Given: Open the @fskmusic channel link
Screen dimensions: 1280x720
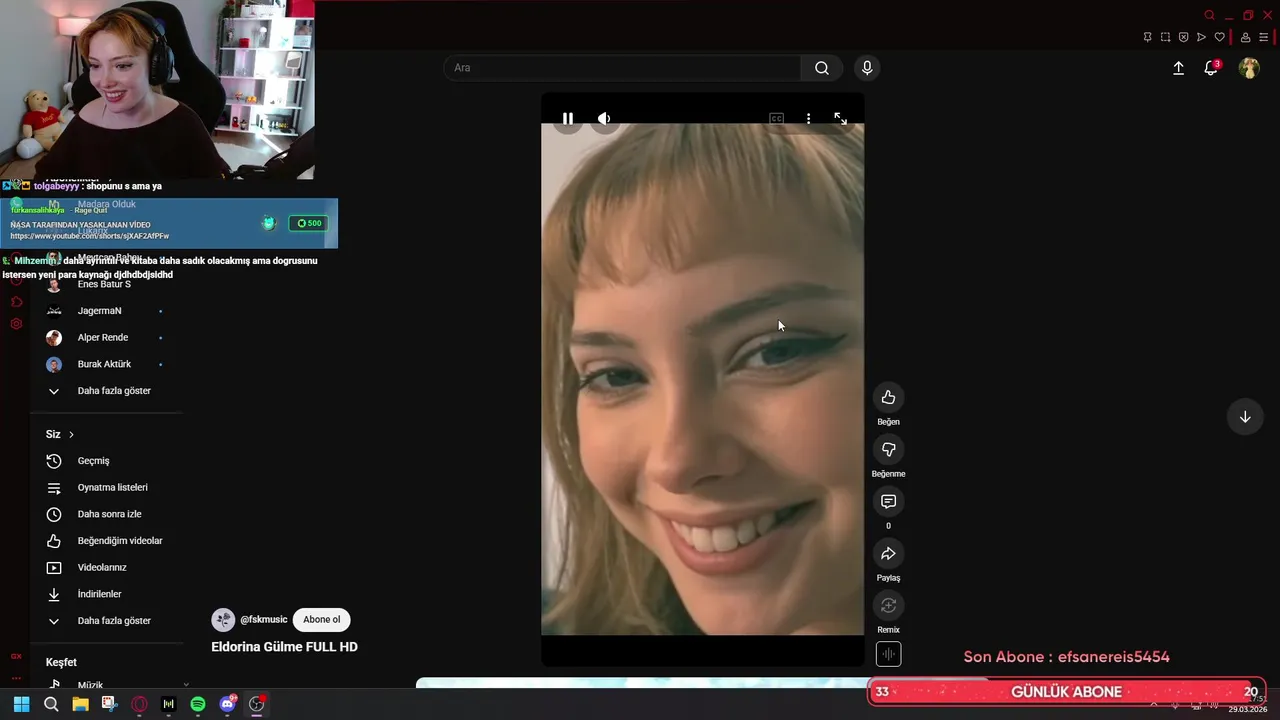Looking at the screenshot, I should [263, 620].
